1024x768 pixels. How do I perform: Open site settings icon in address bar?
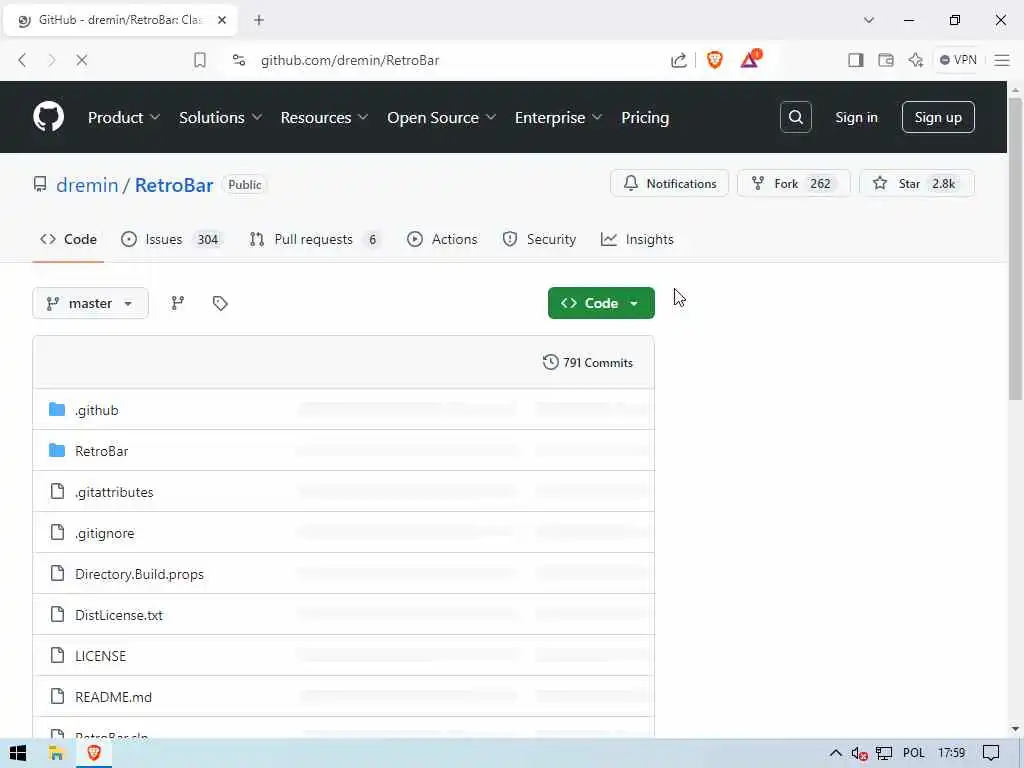(239, 60)
